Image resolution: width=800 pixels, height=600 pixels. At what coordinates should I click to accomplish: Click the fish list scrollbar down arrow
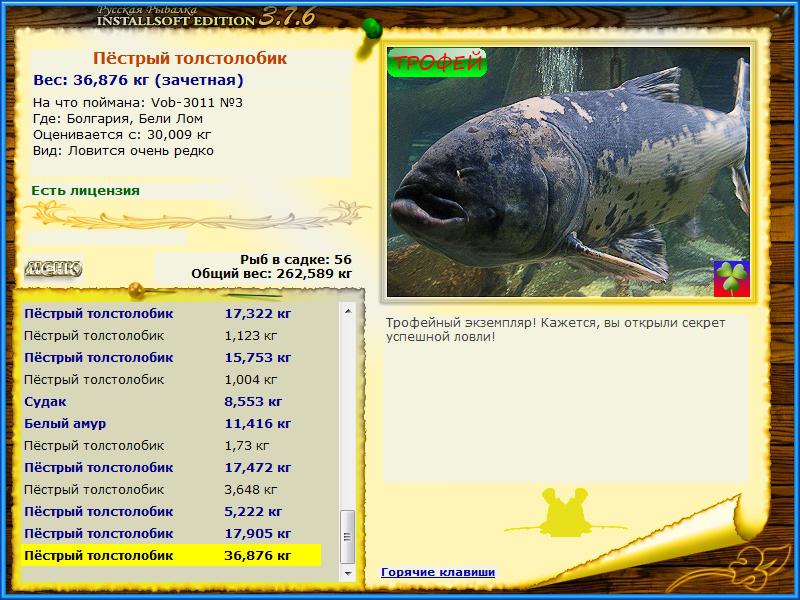(348, 573)
